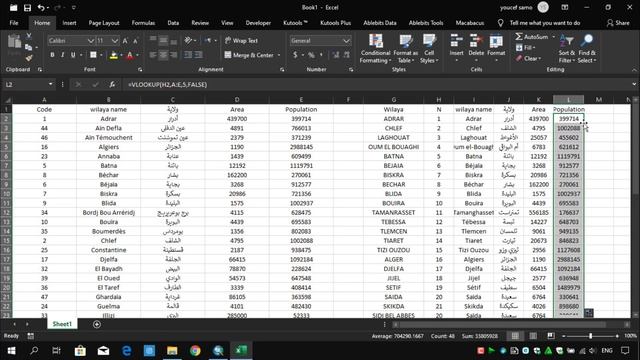Viewport: 640px width, 360px height.
Task: Open the Cell Styles gallery
Action: tap(429, 49)
